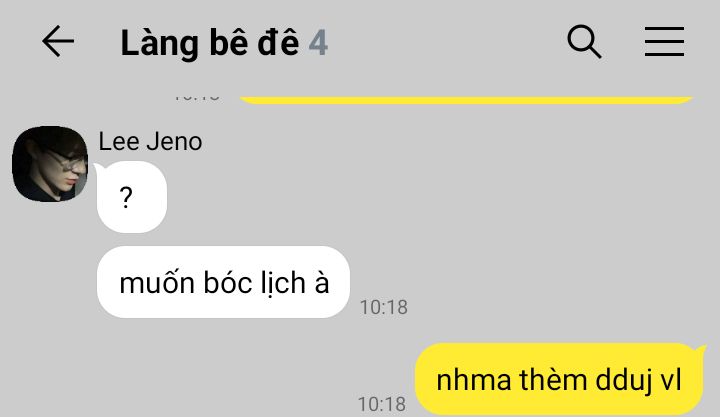Click the word "lịch" in the white message
Viewport: 720px width, 417px height.
[283, 283]
